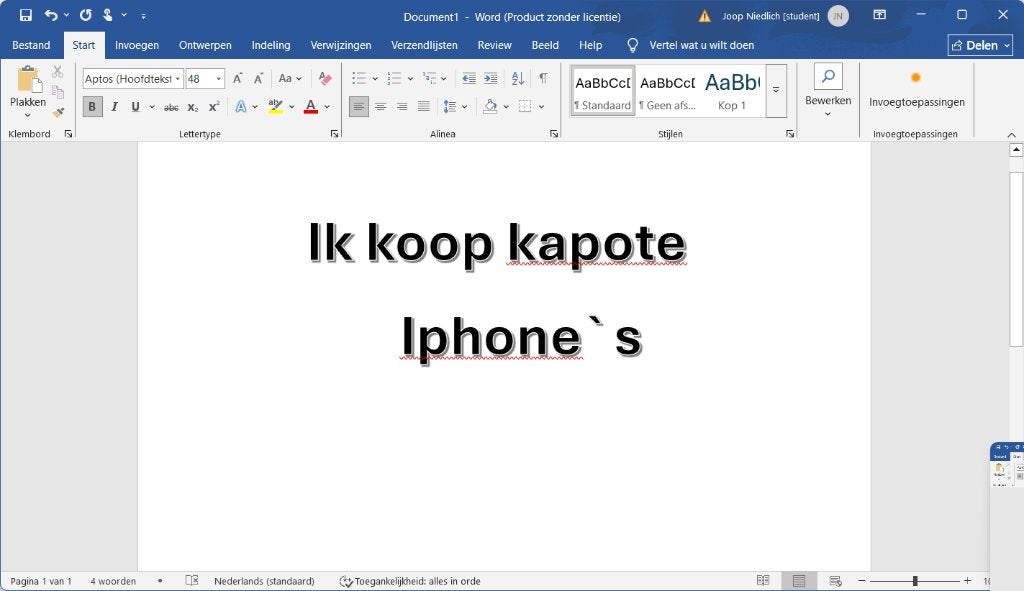Increase paragraph indent
Viewport: 1024px width, 591px height.
click(490, 79)
